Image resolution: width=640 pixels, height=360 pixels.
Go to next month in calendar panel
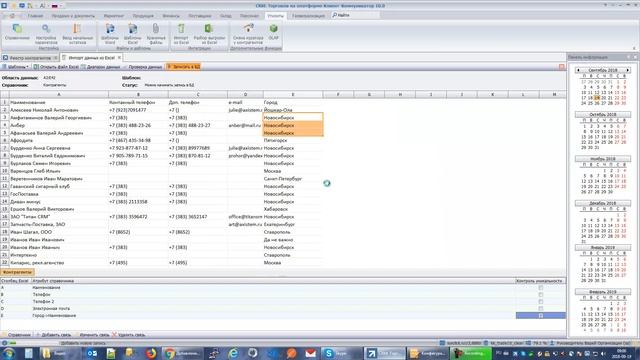[628, 70]
